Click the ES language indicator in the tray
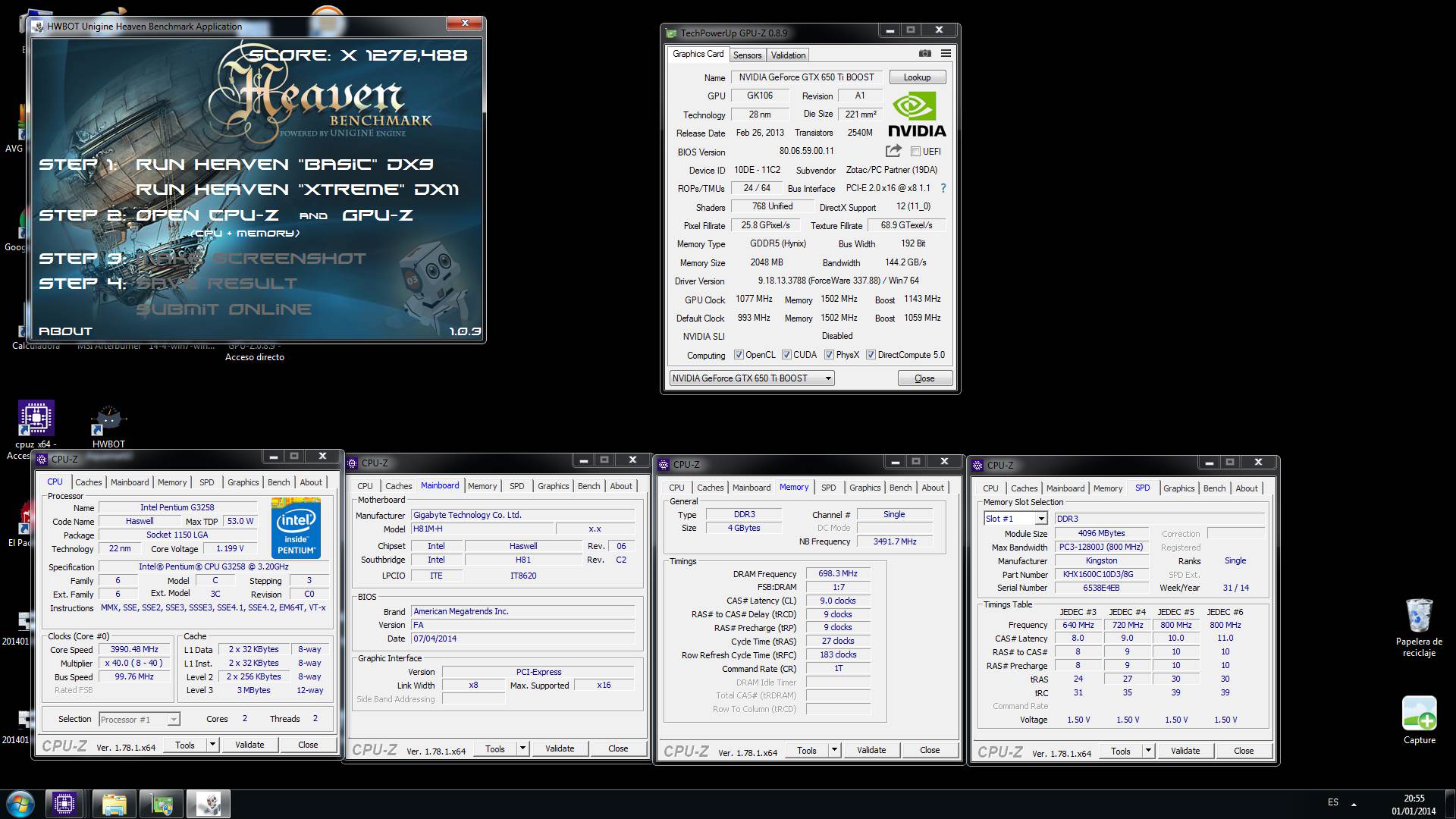The height and width of the screenshot is (819, 1456). point(1333,802)
